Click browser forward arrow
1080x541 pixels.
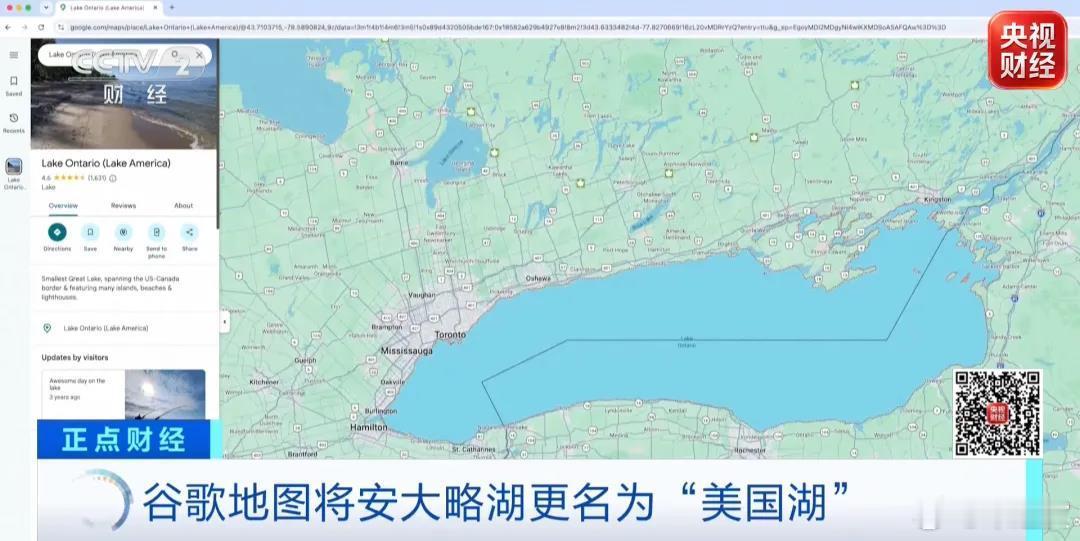pos(24,27)
